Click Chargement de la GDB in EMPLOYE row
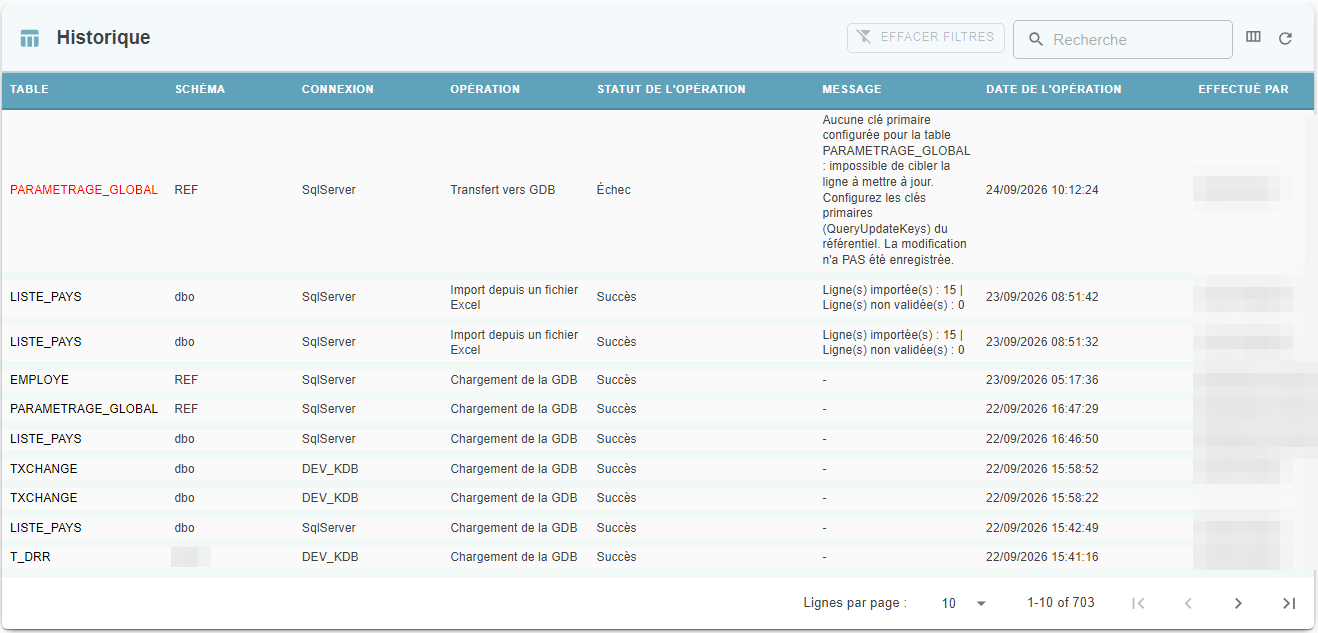1318x633 pixels. [x=514, y=380]
